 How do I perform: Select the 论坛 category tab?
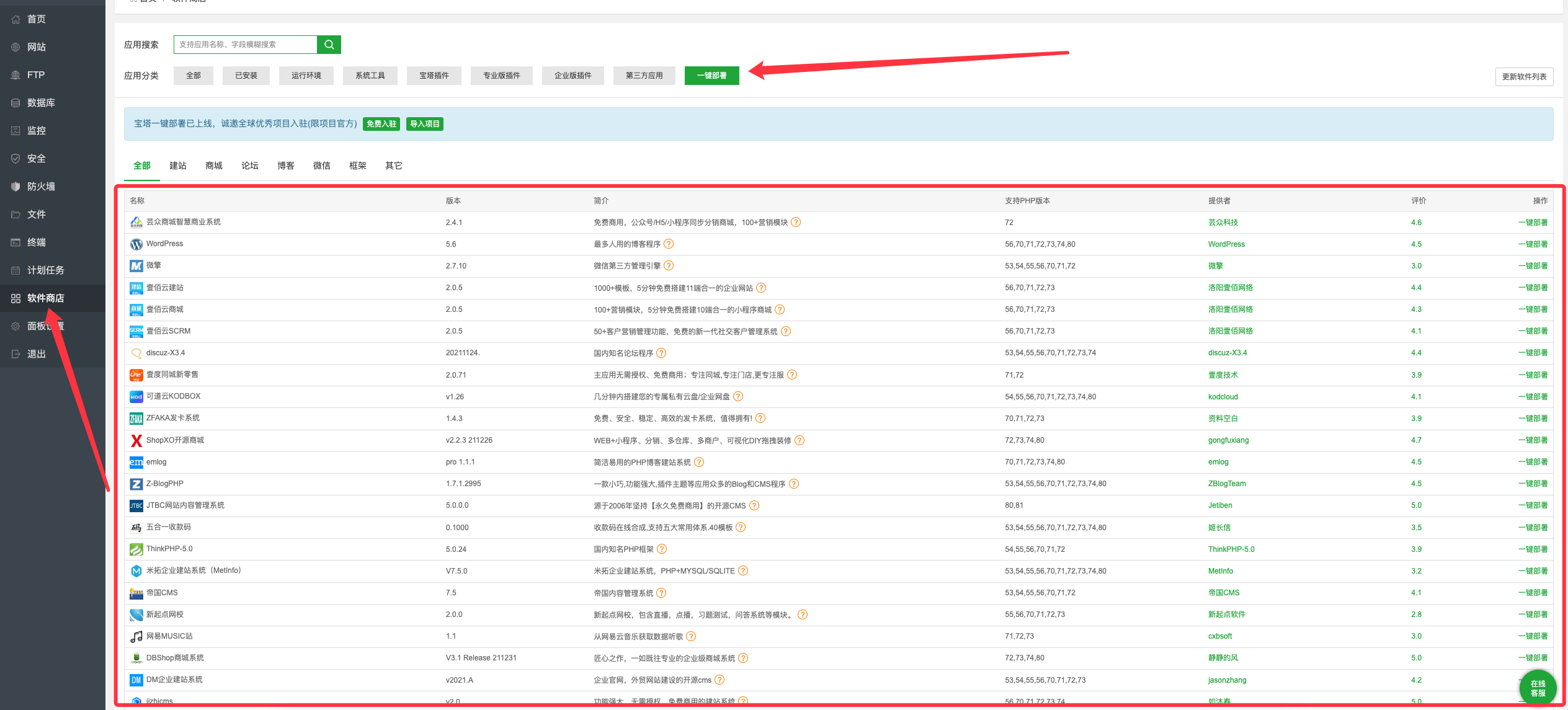[x=250, y=166]
